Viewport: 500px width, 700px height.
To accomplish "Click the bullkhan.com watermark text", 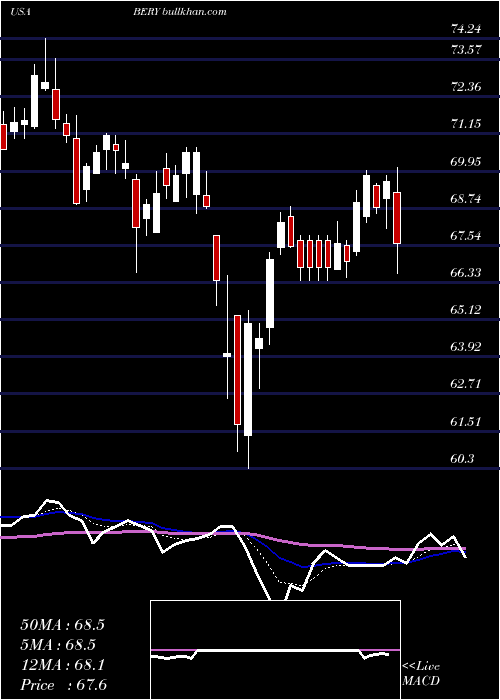I will [193, 12].
